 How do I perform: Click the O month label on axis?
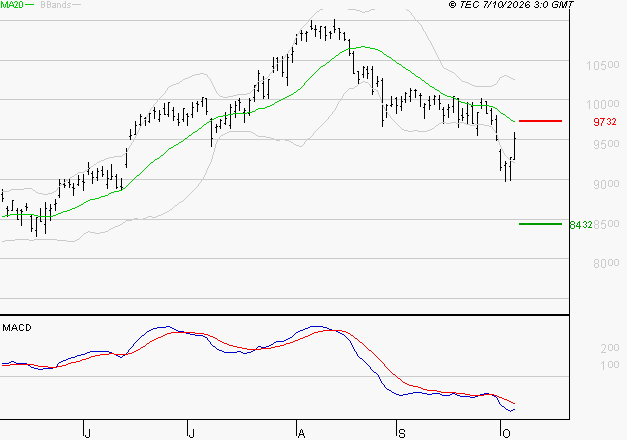(x=506, y=434)
